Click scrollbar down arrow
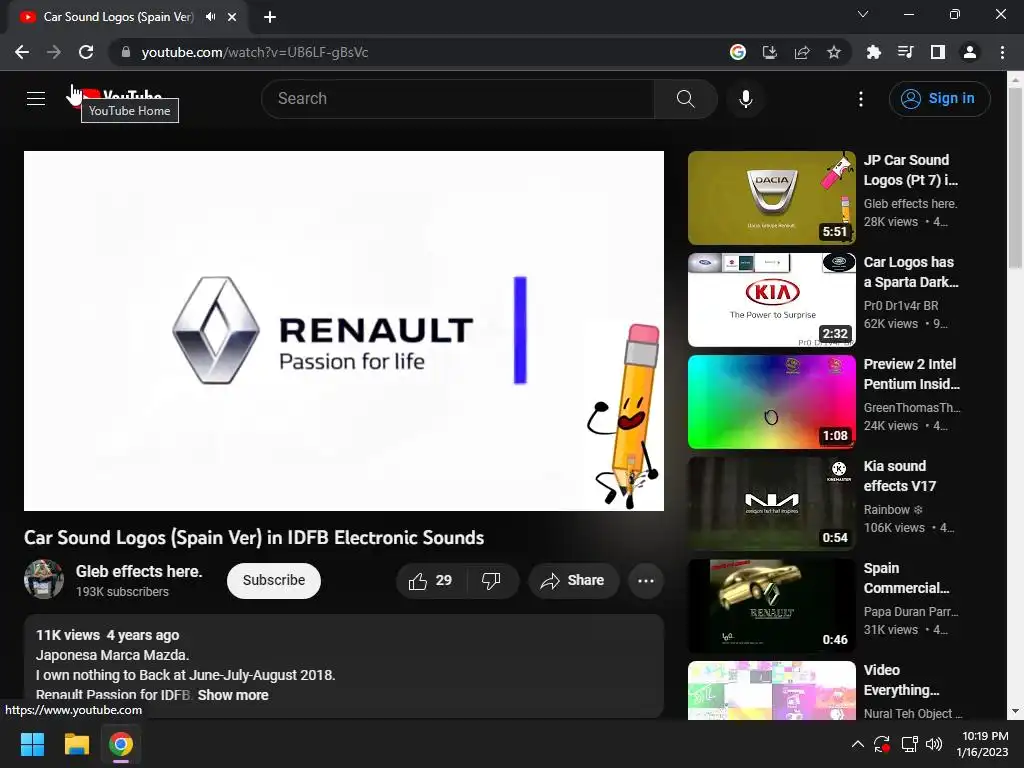Image resolution: width=1024 pixels, height=768 pixels. [x=1014, y=711]
